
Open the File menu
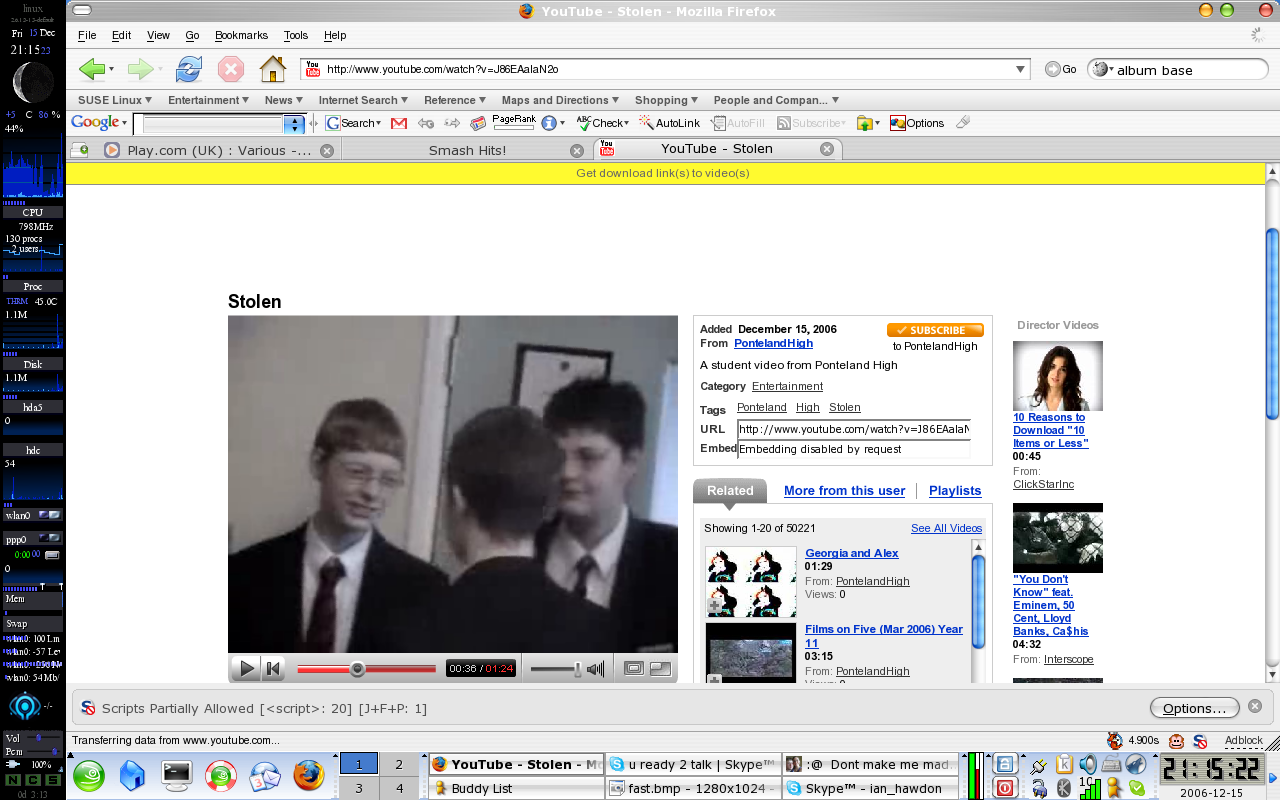(x=87, y=35)
